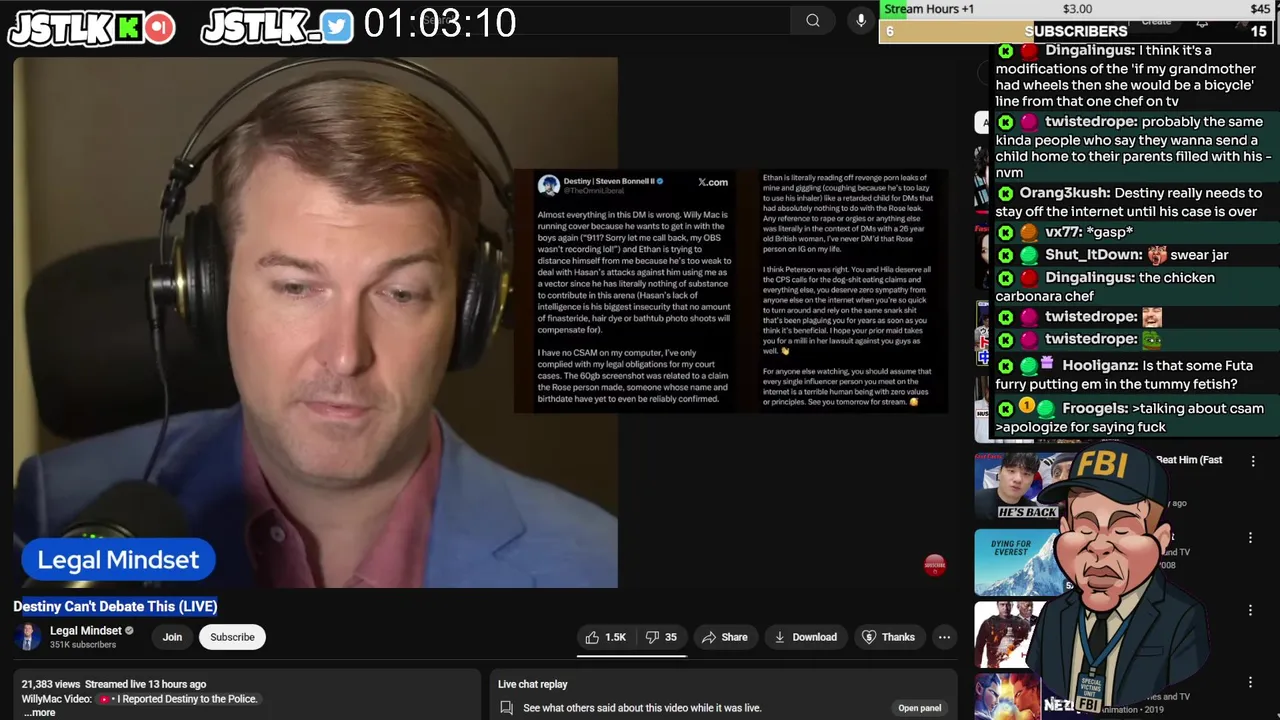Click Kick badge beside Orang3kush message
This screenshot has width=1280, height=720.
point(1006,193)
